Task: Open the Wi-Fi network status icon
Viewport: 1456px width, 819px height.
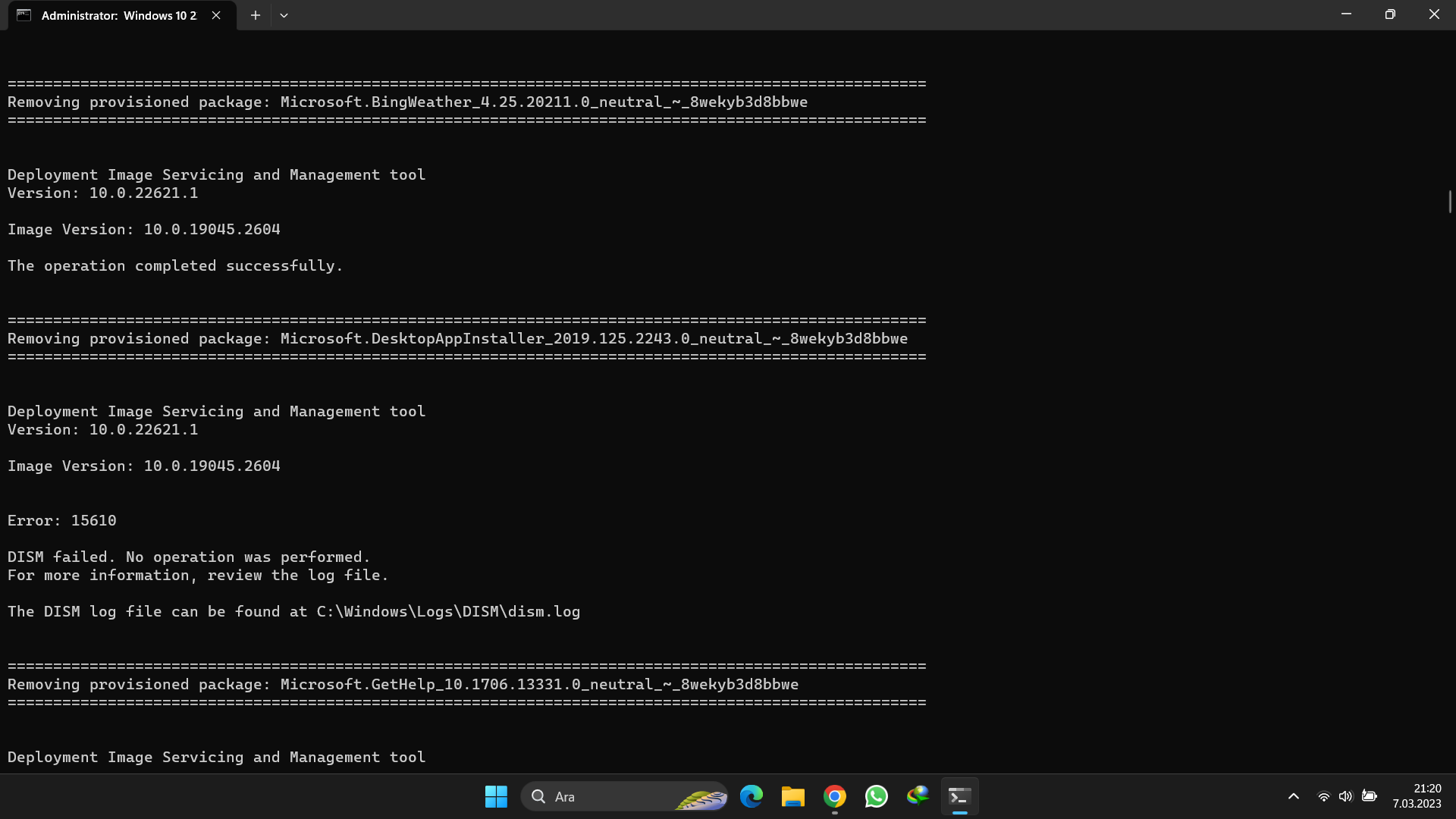Action: [1323, 796]
